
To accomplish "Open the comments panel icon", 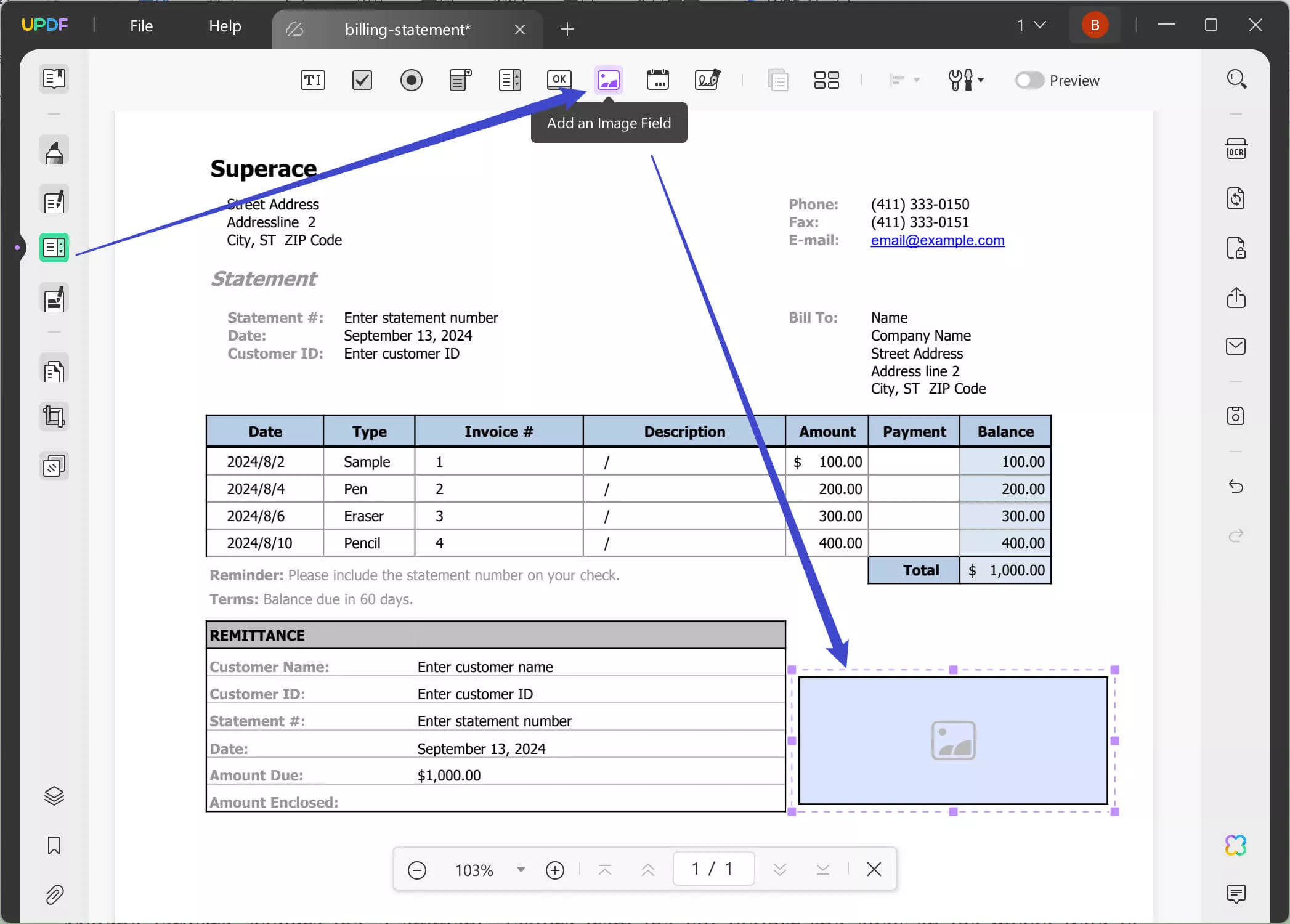I will pyautogui.click(x=1236, y=894).
